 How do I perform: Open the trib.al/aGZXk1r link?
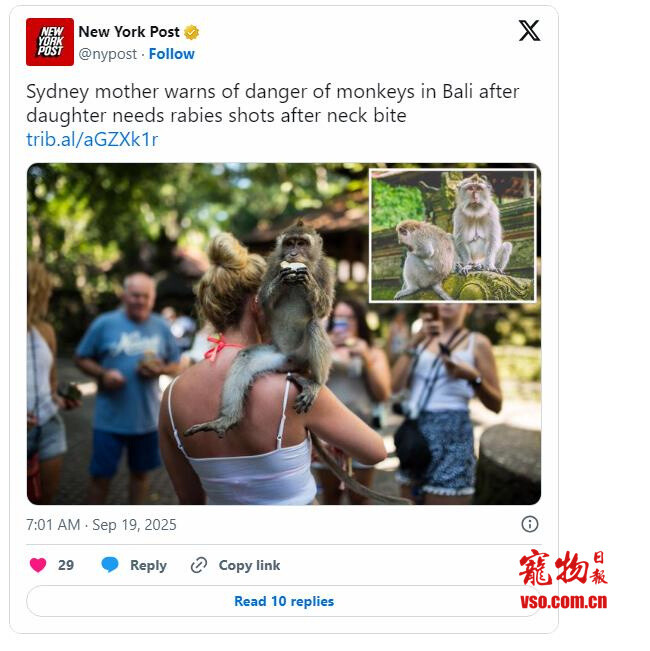click(92, 140)
